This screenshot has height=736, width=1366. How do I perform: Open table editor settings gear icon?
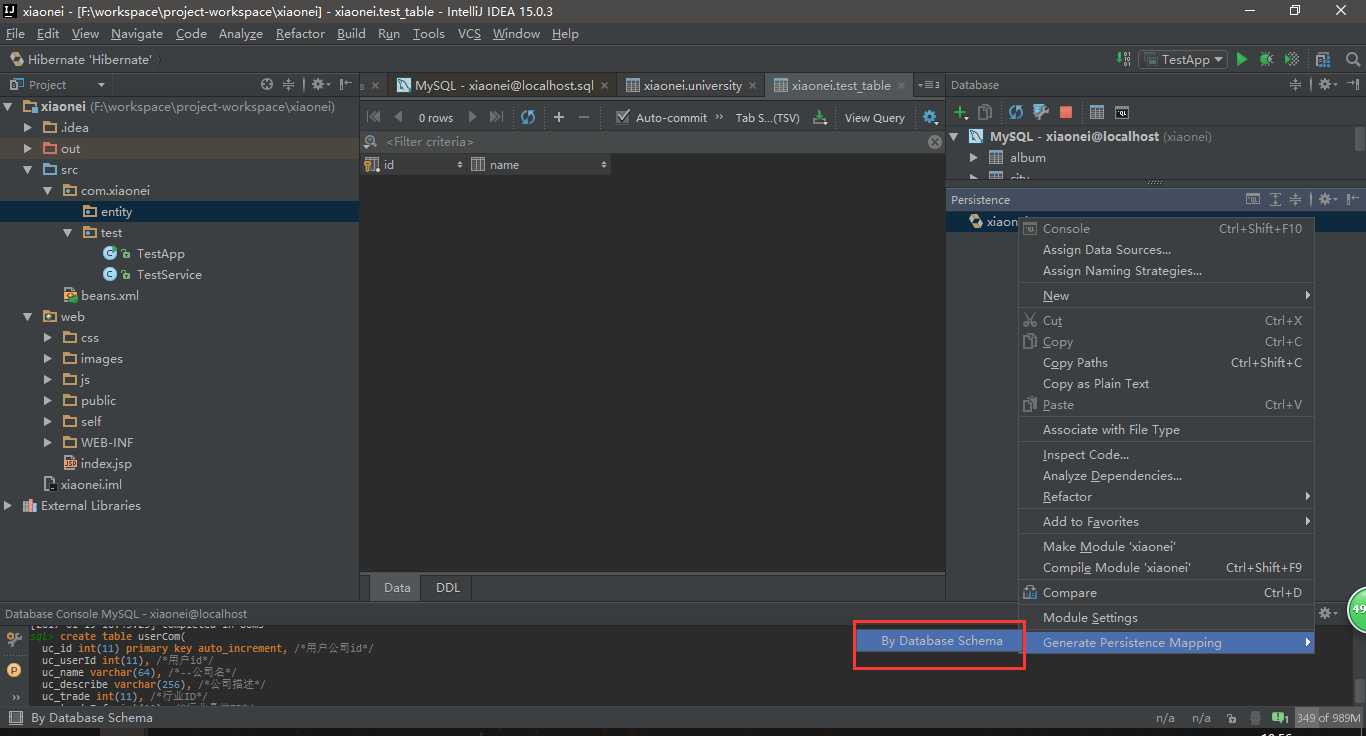(x=931, y=117)
